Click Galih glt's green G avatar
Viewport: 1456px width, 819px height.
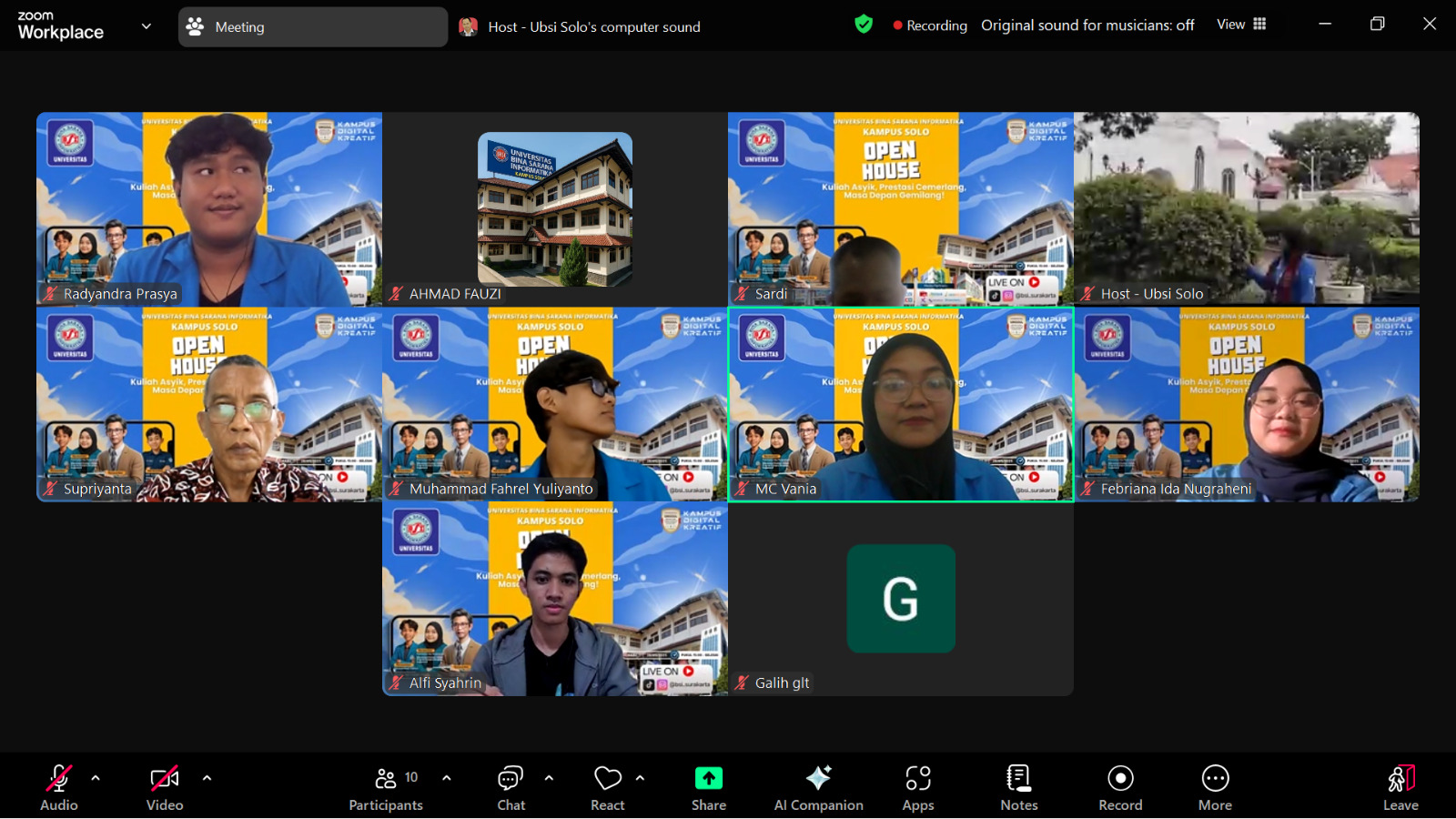[901, 598]
